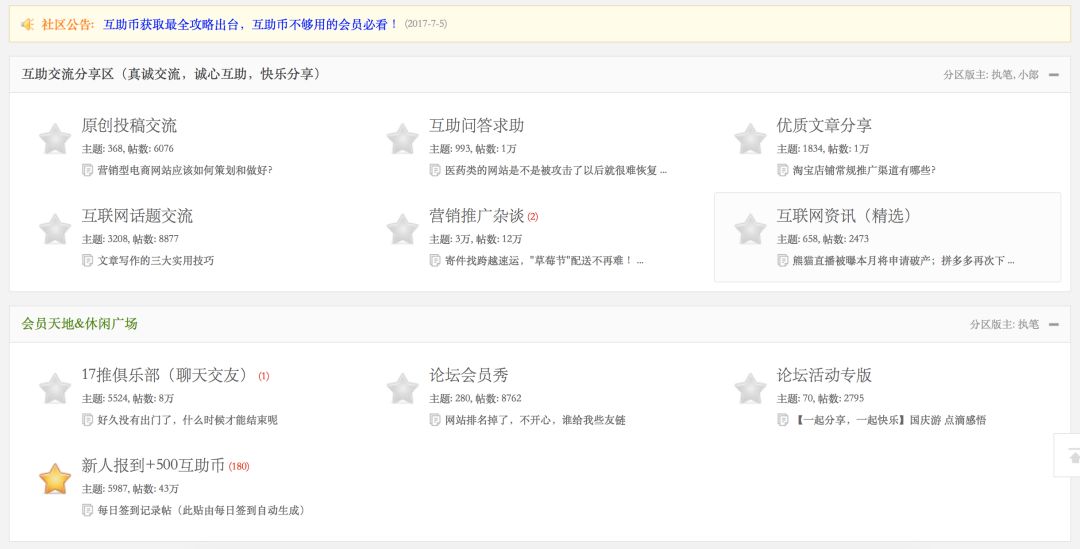This screenshot has height=549, width=1080.
Task: Open the 互助币获取最全攻略 announcement link
Action: click(251, 24)
